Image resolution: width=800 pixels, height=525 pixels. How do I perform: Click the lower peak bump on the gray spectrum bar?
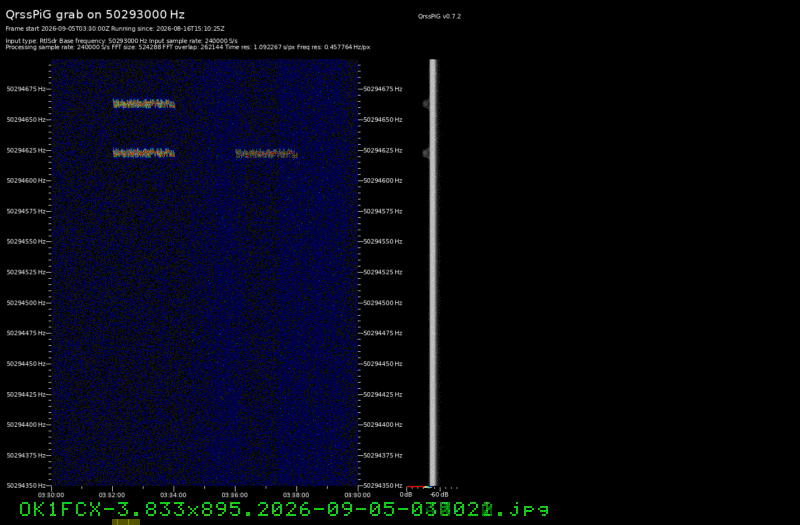coord(427,153)
